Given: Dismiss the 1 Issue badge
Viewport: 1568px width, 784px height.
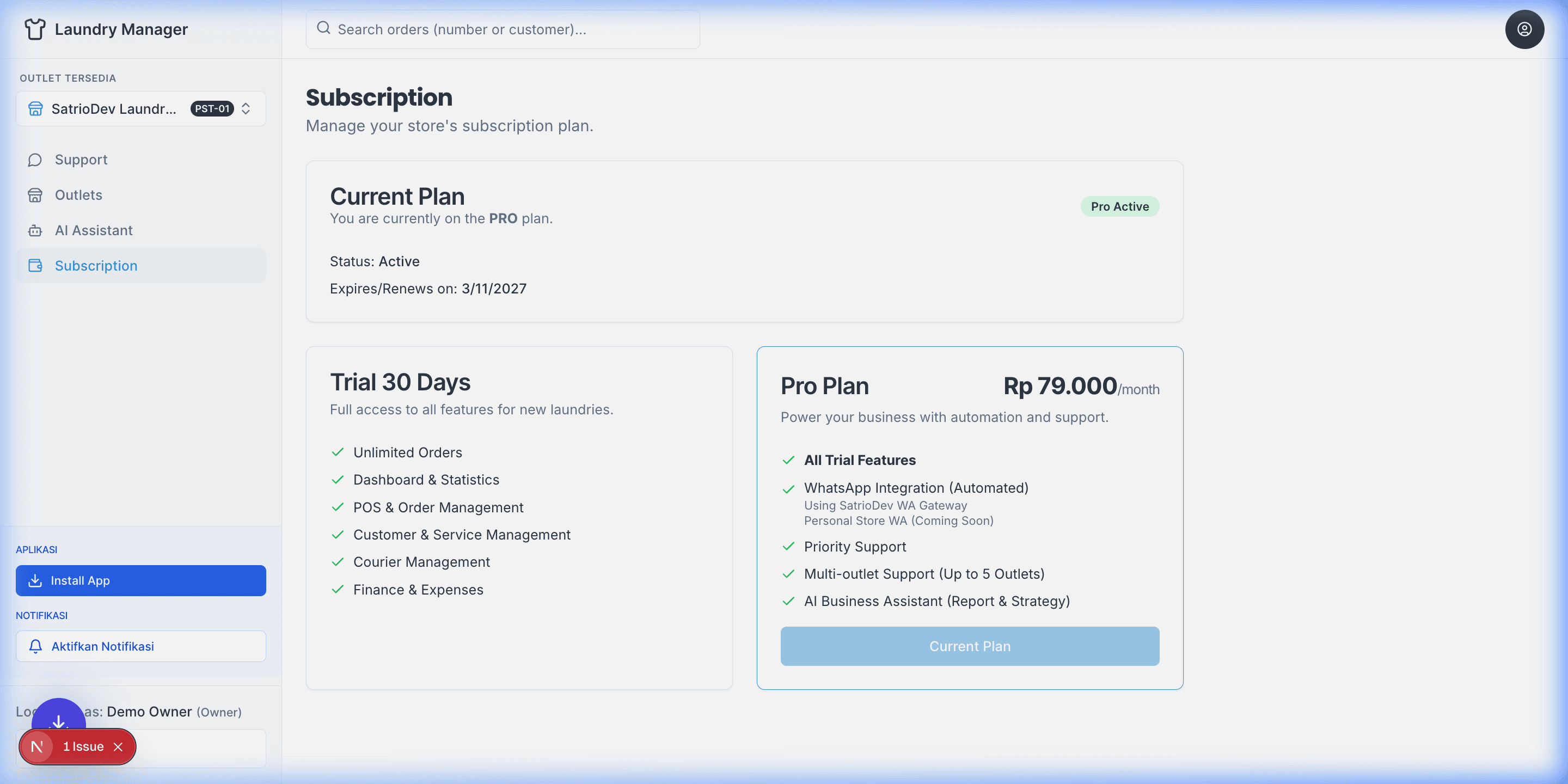Looking at the screenshot, I should tap(118, 747).
